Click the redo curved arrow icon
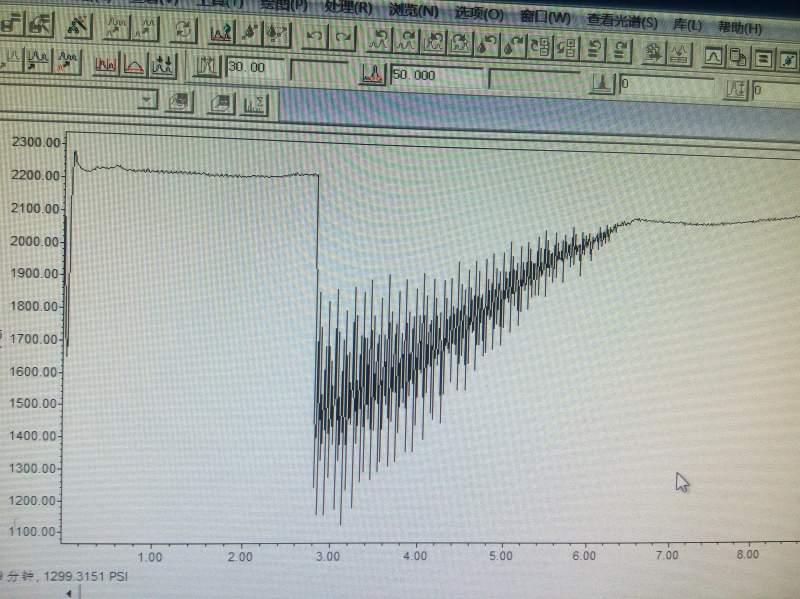The image size is (800, 599). (343, 38)
